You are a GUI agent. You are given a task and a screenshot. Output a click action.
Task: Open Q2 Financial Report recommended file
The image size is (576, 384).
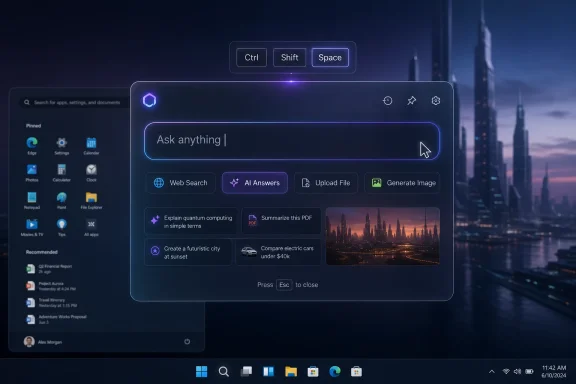point(50,269)
